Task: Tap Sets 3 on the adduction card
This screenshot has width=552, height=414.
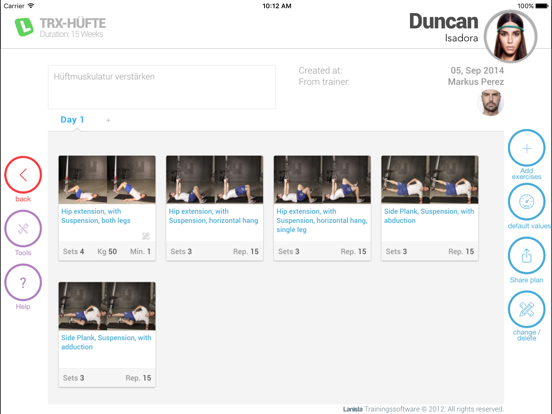Action: 73,378
